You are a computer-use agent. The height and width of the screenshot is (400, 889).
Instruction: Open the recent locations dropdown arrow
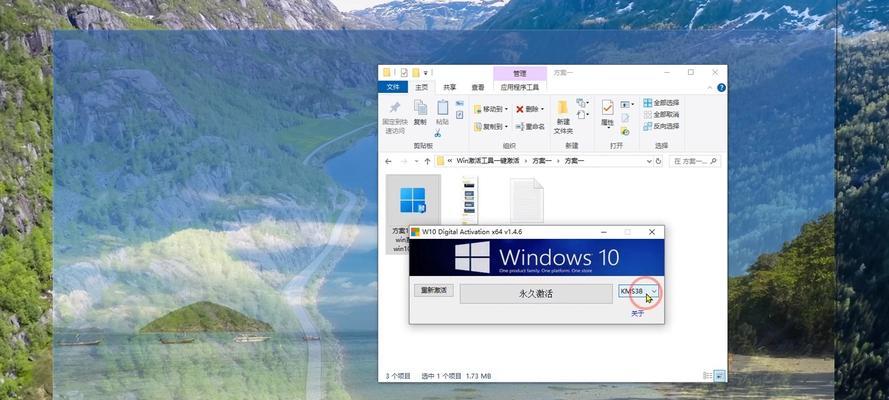click(417, 161)
